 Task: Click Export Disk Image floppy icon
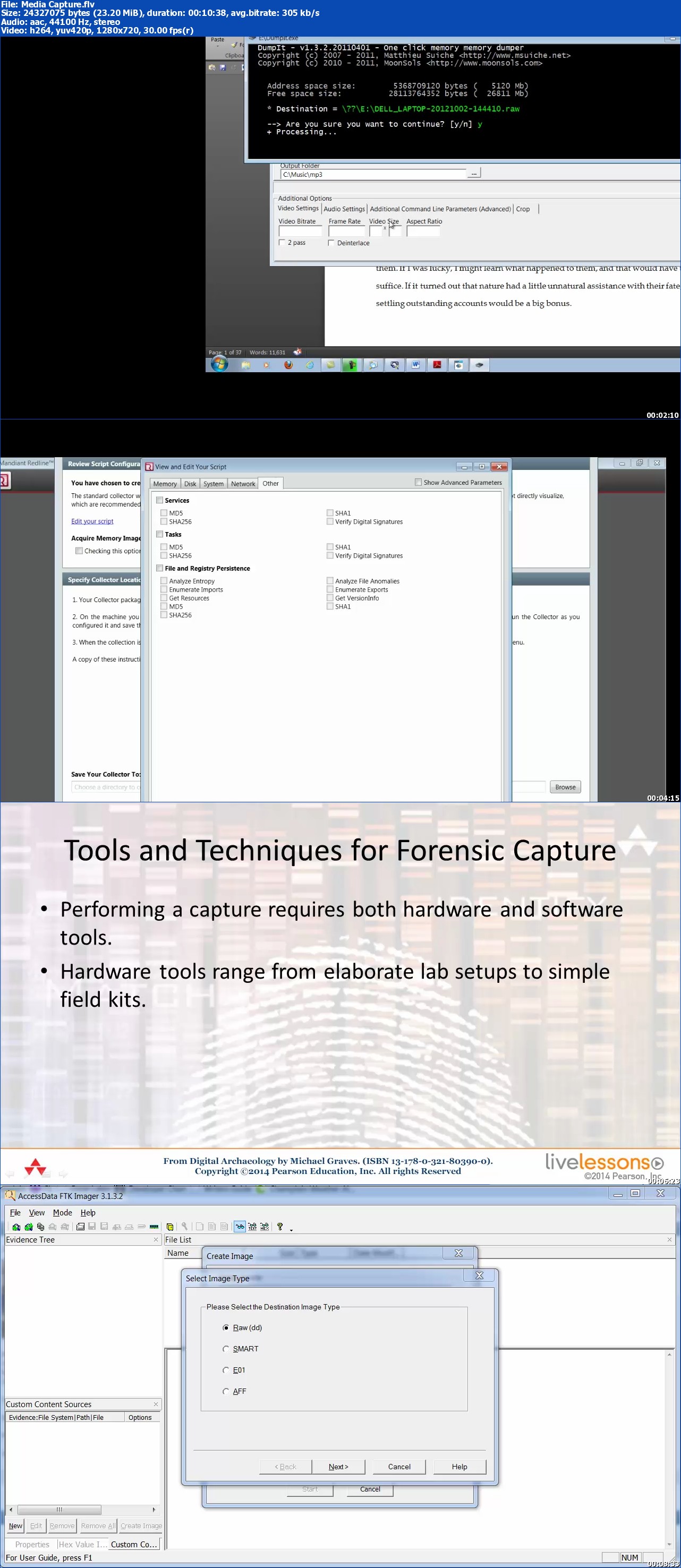pyautogui.click(x=92, y=1227)
